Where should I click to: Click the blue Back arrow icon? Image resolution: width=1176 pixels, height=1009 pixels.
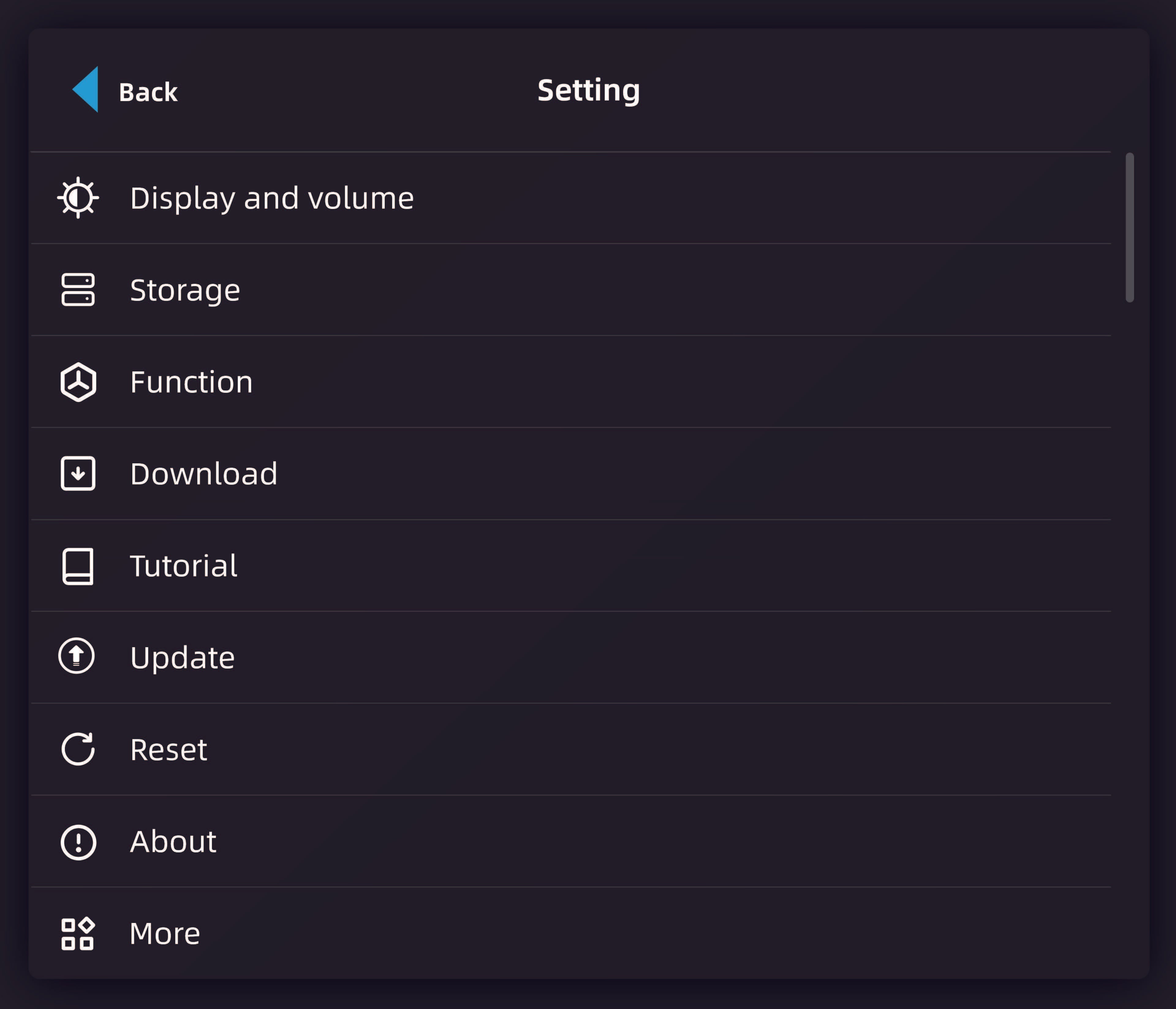click(x=86, y=90)
